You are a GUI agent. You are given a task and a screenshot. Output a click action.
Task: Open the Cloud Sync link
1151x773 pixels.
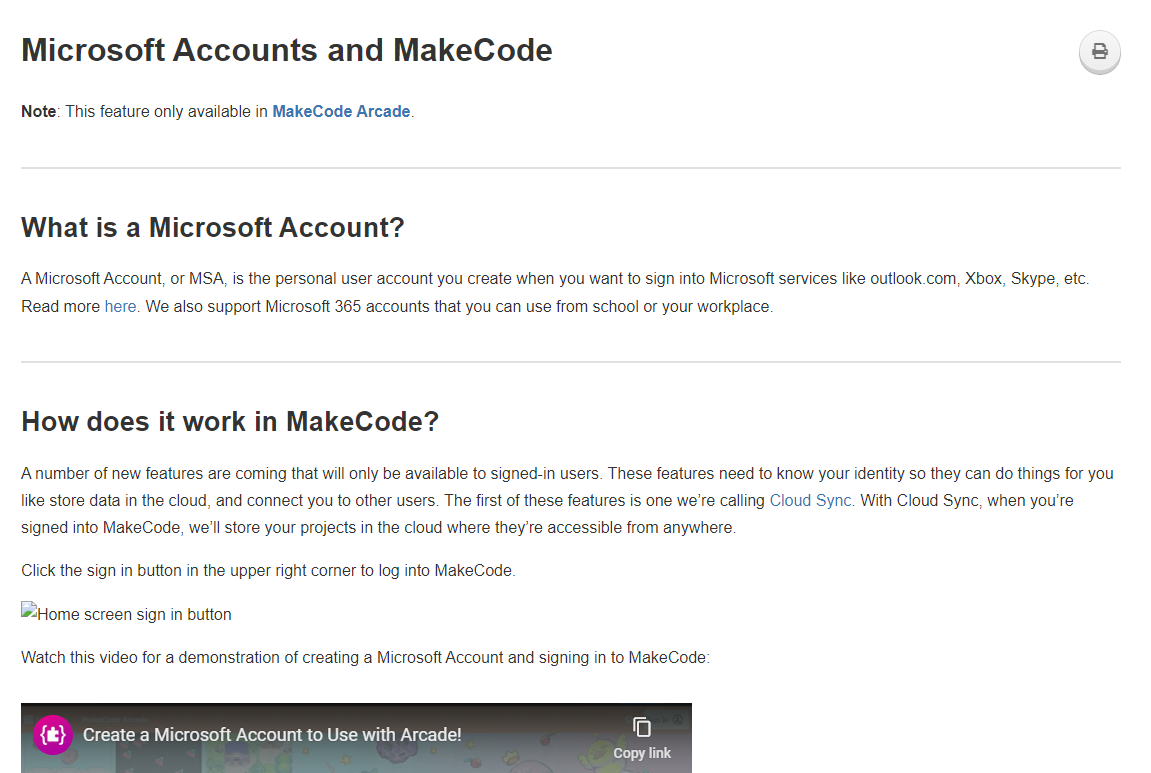click(810, 500)
